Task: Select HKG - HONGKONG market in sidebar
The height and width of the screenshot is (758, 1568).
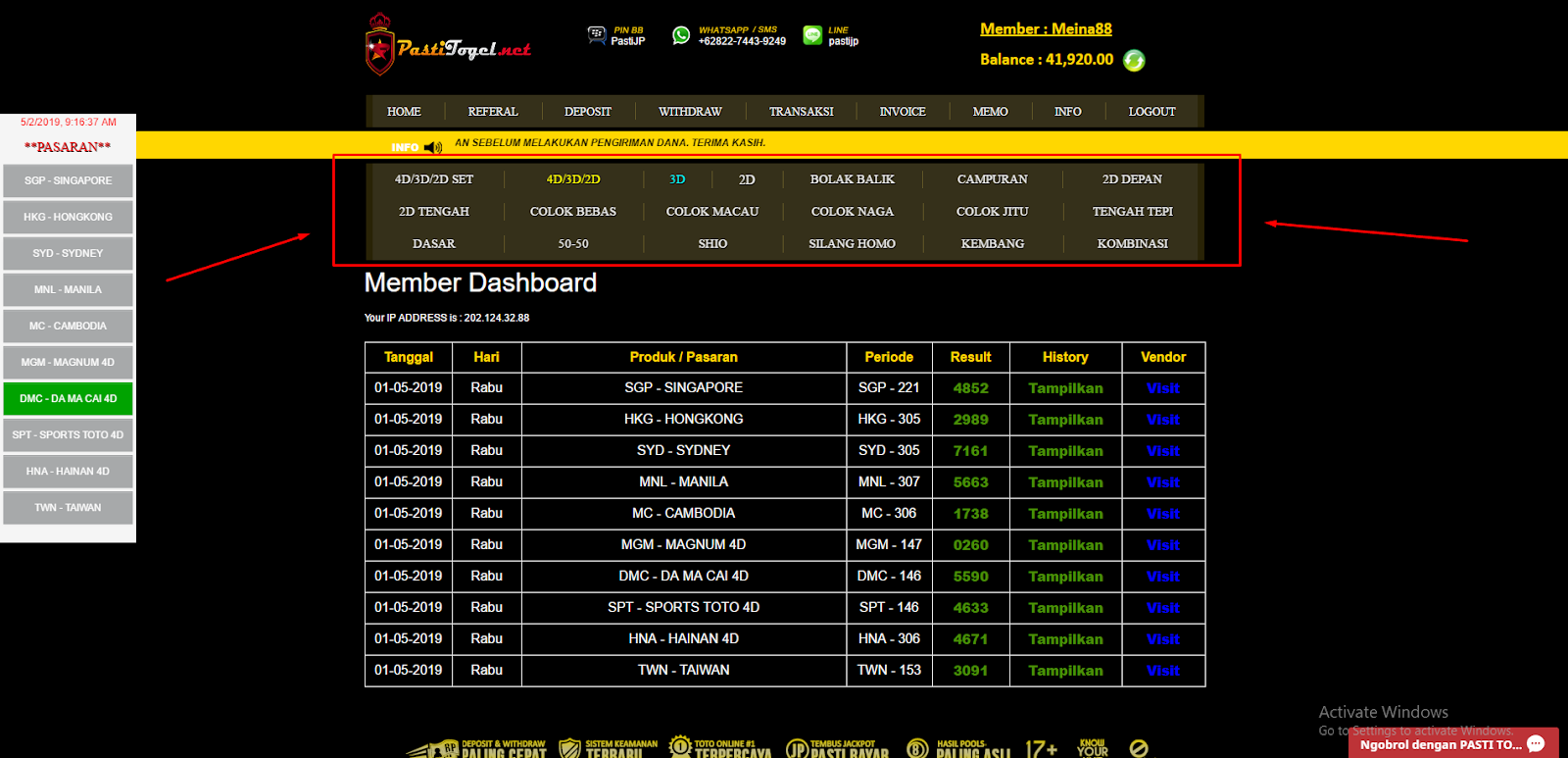Action: click(68, 217)
